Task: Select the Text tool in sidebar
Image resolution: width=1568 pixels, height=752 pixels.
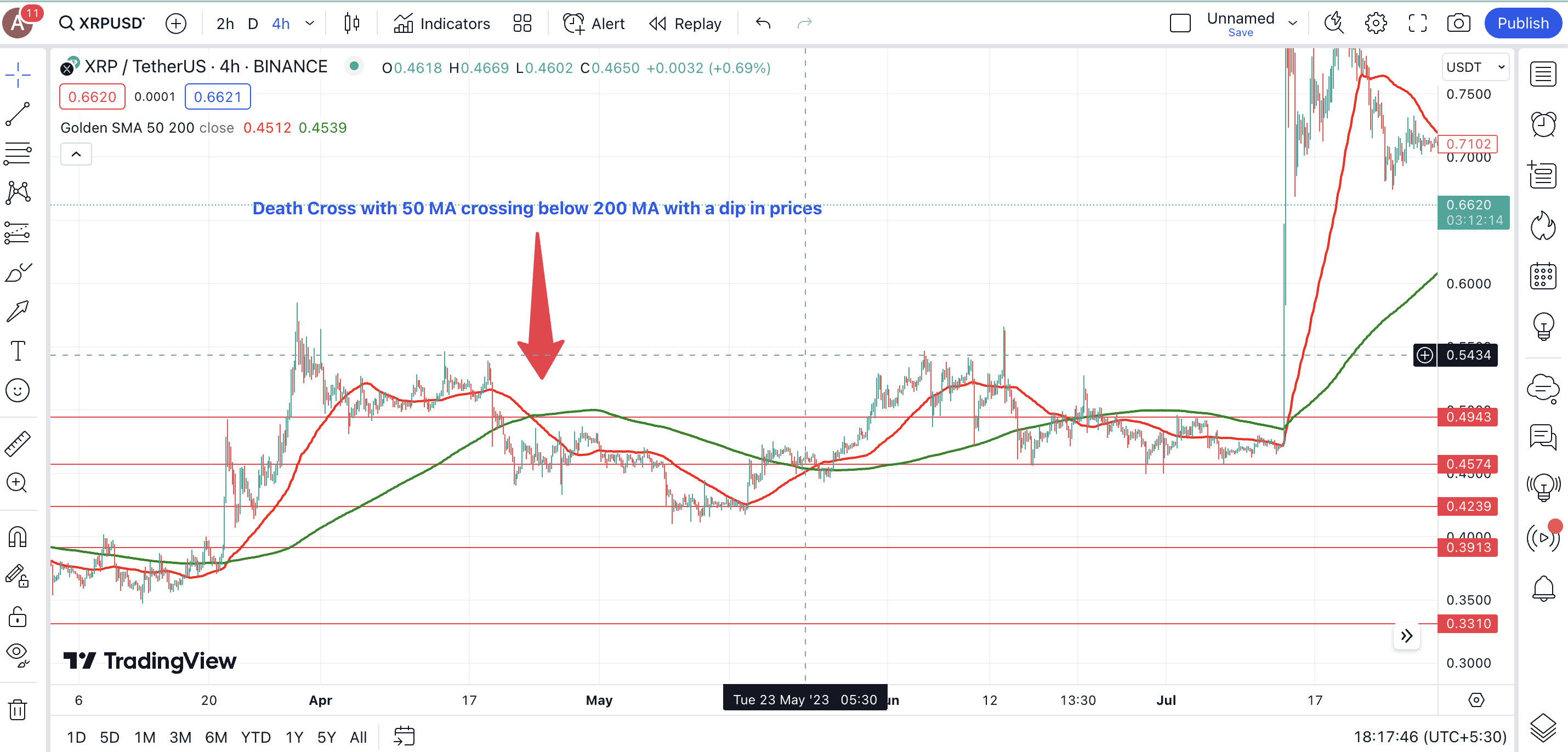Action: pyautogui.click(x=18, y=351)
